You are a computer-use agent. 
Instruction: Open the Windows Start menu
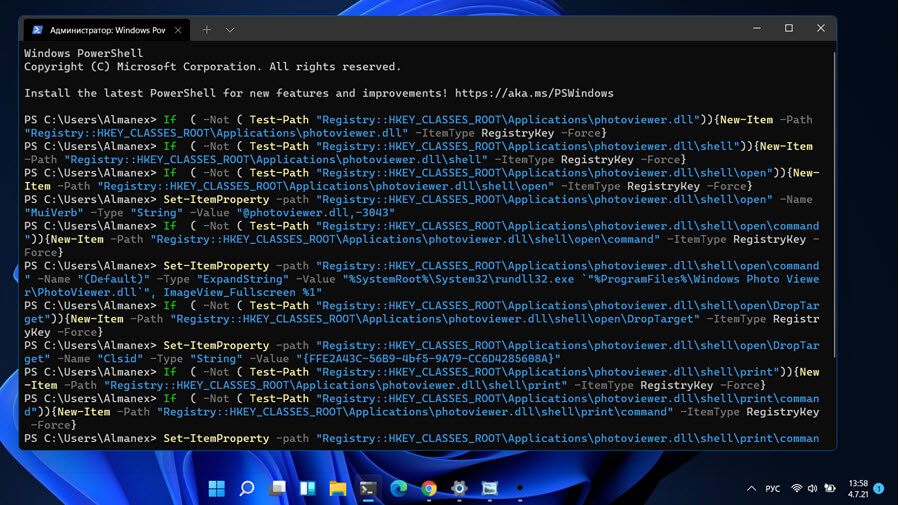click(217, 488)
